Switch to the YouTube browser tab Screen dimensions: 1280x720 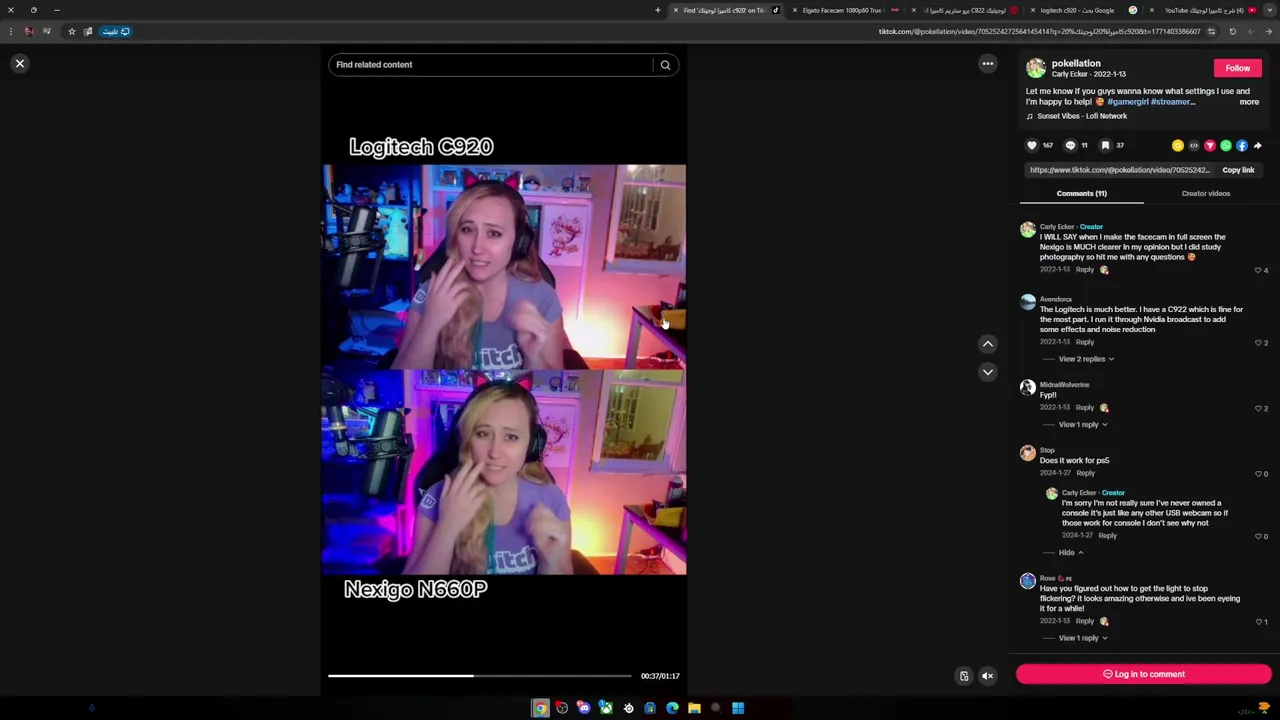1204,10
